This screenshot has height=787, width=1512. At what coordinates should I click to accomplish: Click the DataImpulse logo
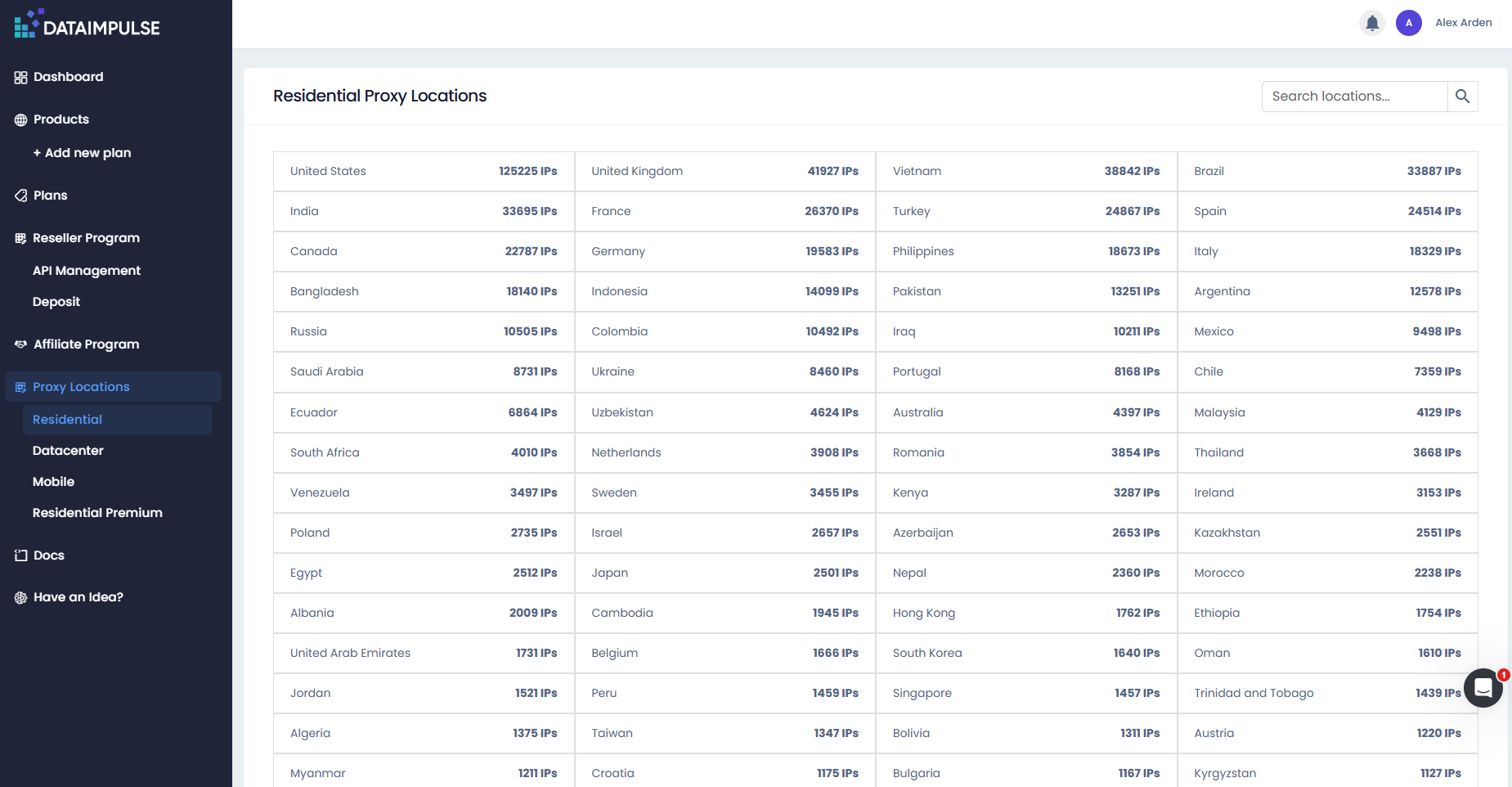[87, 25]
